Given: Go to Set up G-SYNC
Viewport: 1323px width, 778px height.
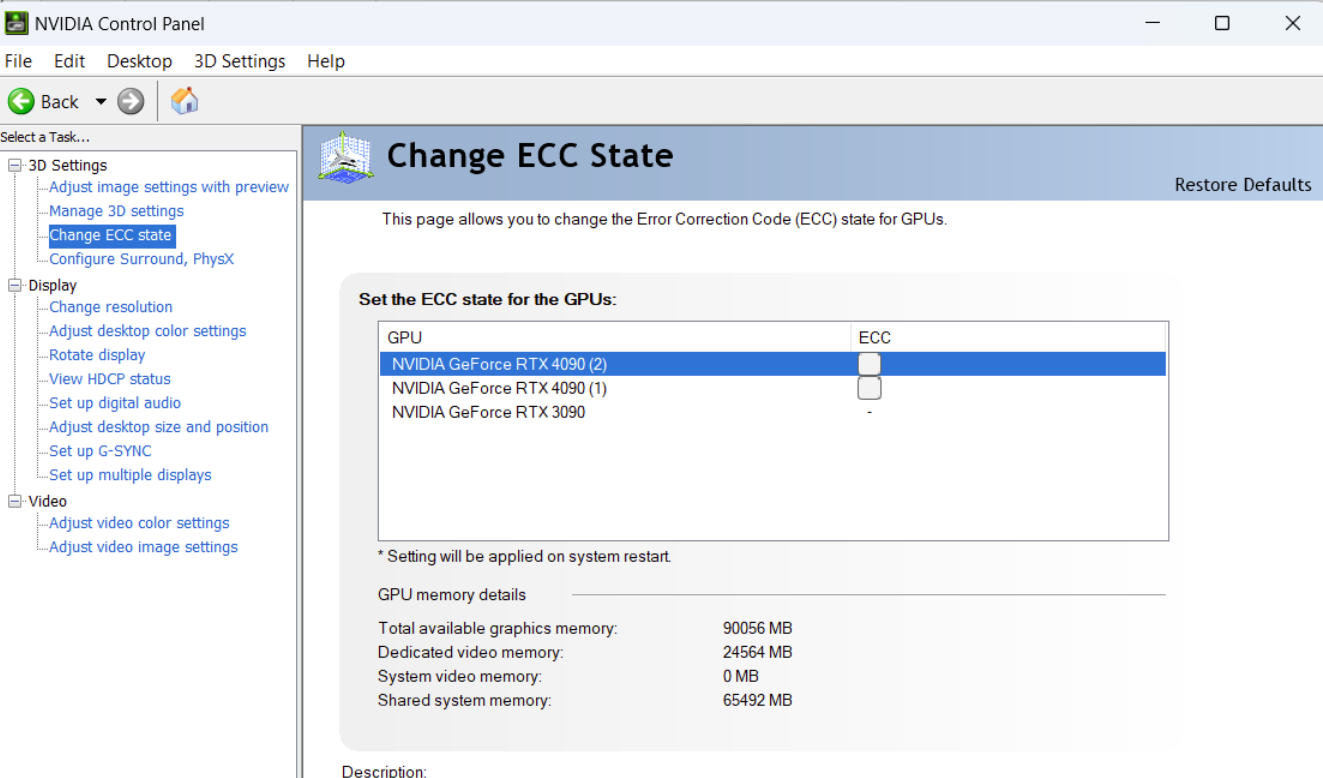Looking at the screenshot, I should point(100,451).
